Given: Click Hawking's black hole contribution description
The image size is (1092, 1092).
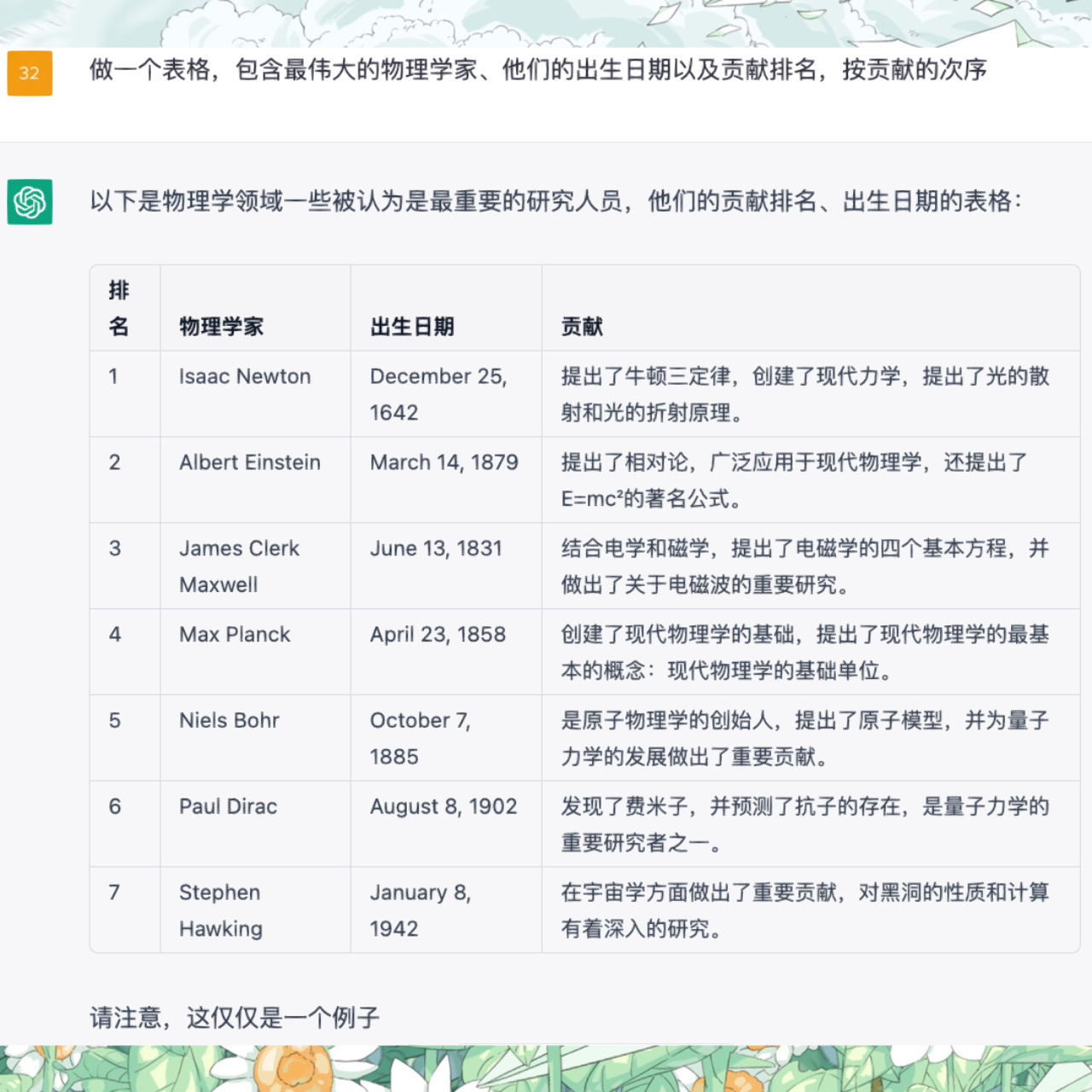Looking at the screenshot, I should point(804,910).
